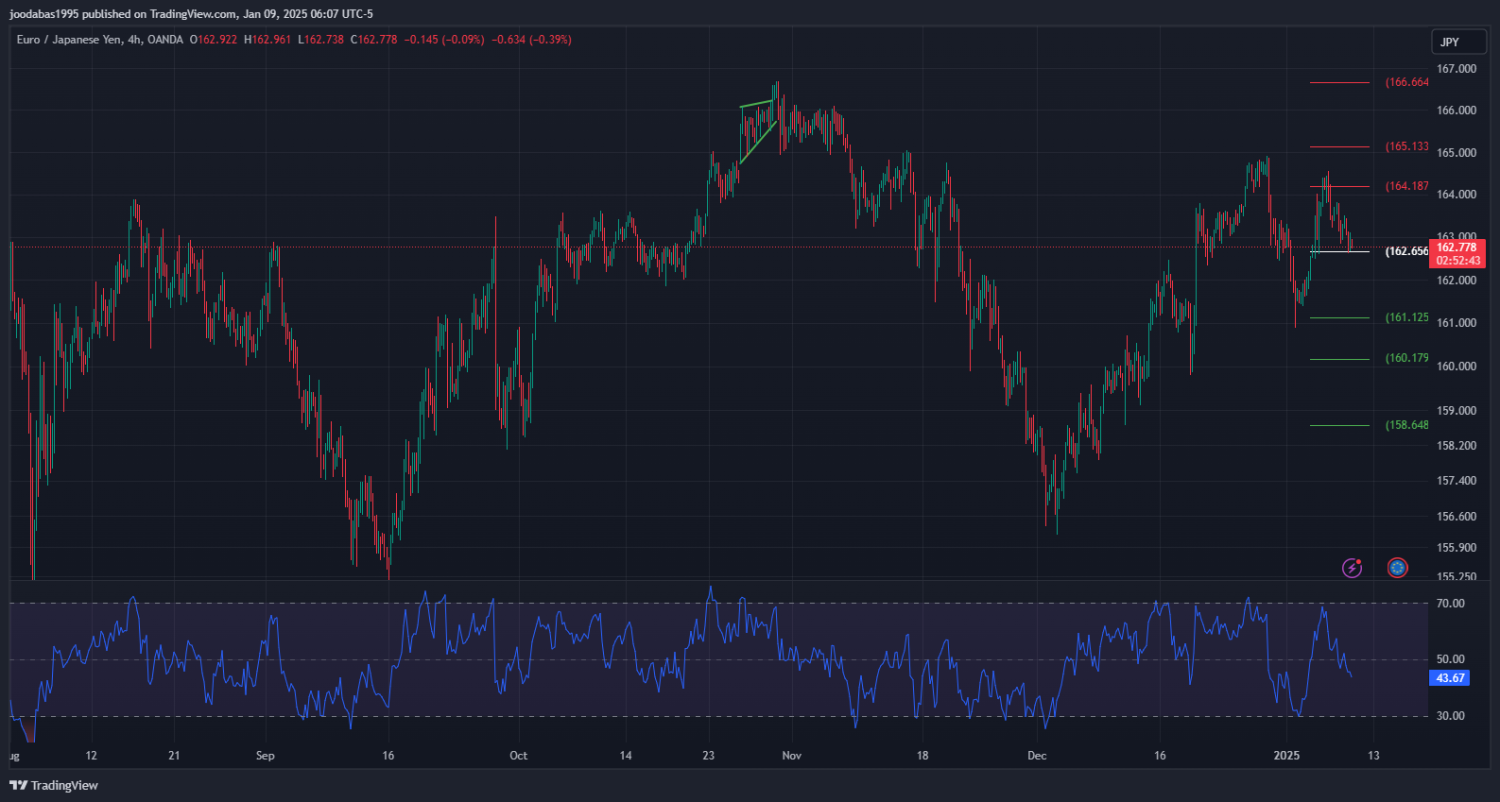1500x802 pixels.
Task: Click the RSI value label 43.67
Action: (x=1450, y=678)
